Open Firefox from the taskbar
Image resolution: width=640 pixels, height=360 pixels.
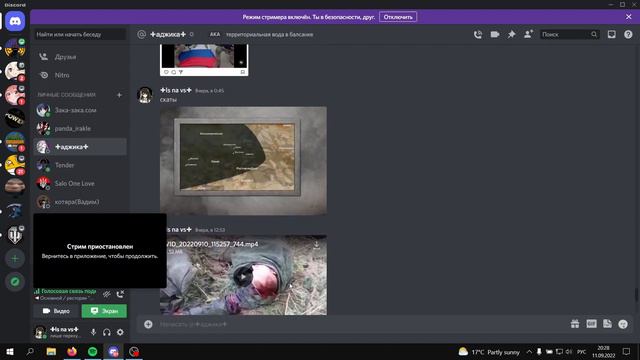tap(72, 351)
